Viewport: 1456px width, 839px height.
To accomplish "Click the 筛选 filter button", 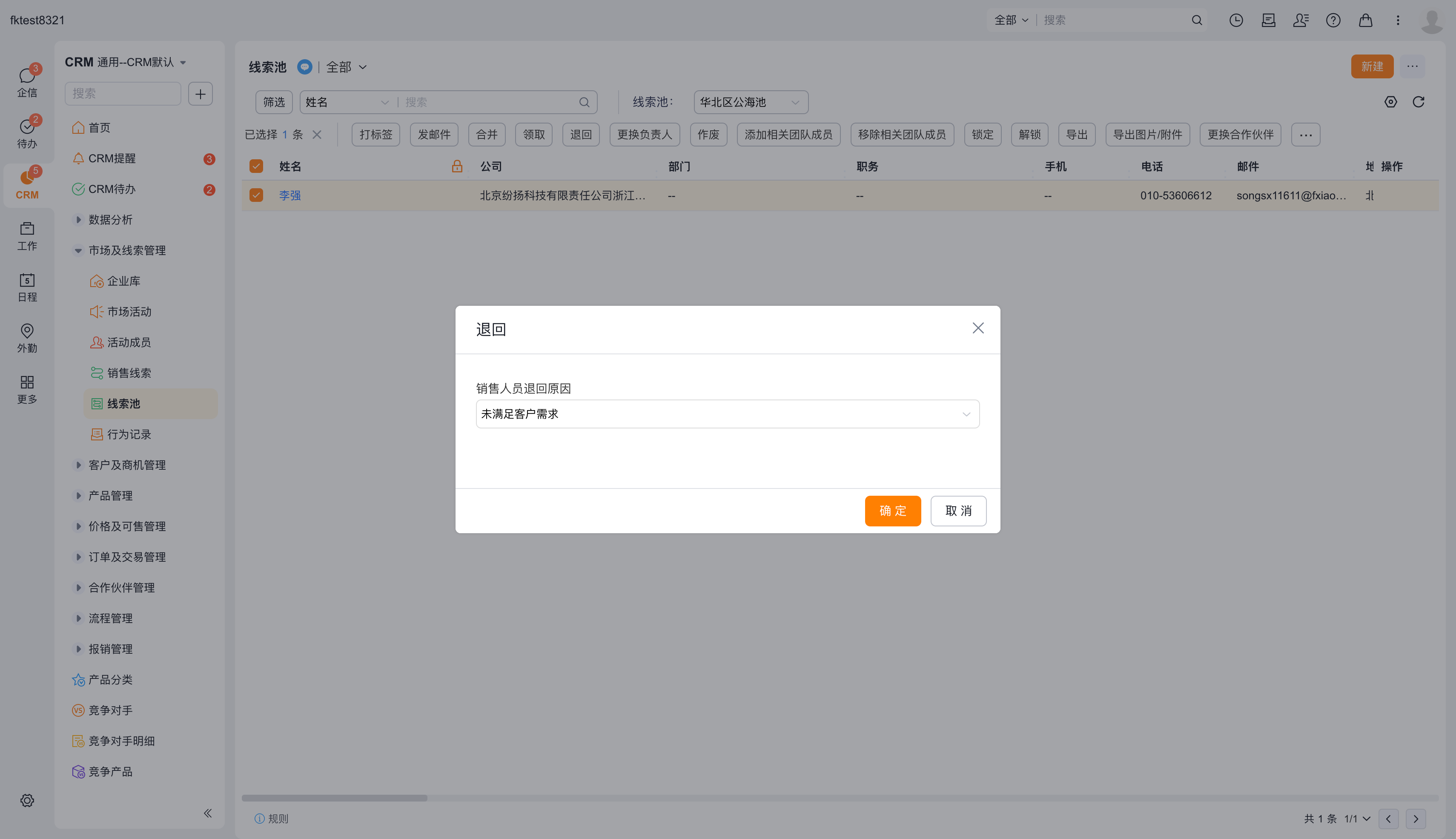I will pyautogui.click(x=274, y=102).
